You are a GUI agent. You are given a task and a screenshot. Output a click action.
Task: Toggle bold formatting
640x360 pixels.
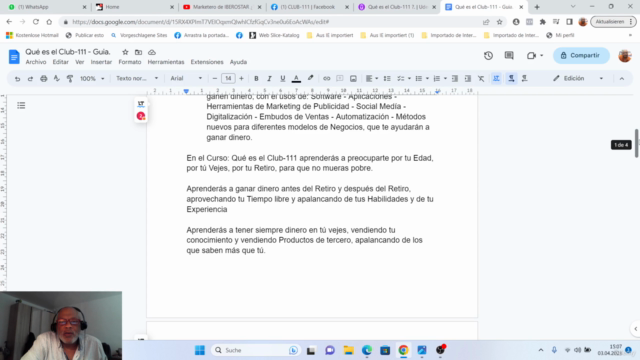[256, 78]
